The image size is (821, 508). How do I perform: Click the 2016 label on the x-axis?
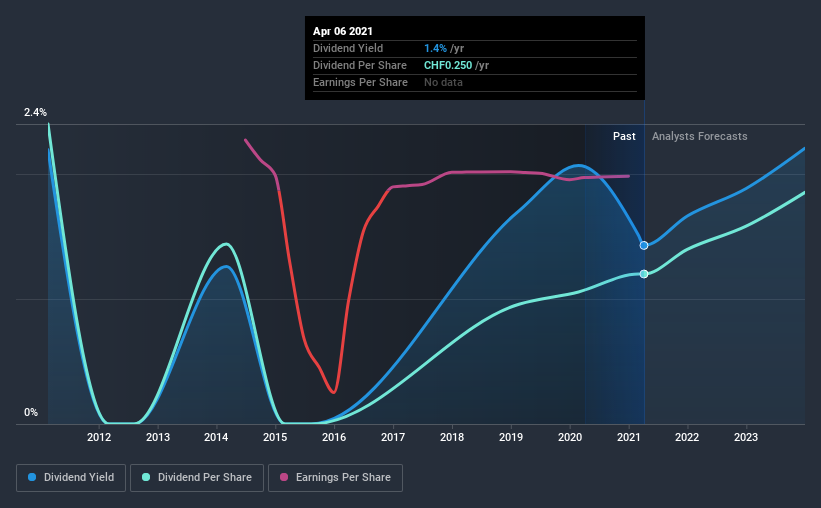[334, 437]
